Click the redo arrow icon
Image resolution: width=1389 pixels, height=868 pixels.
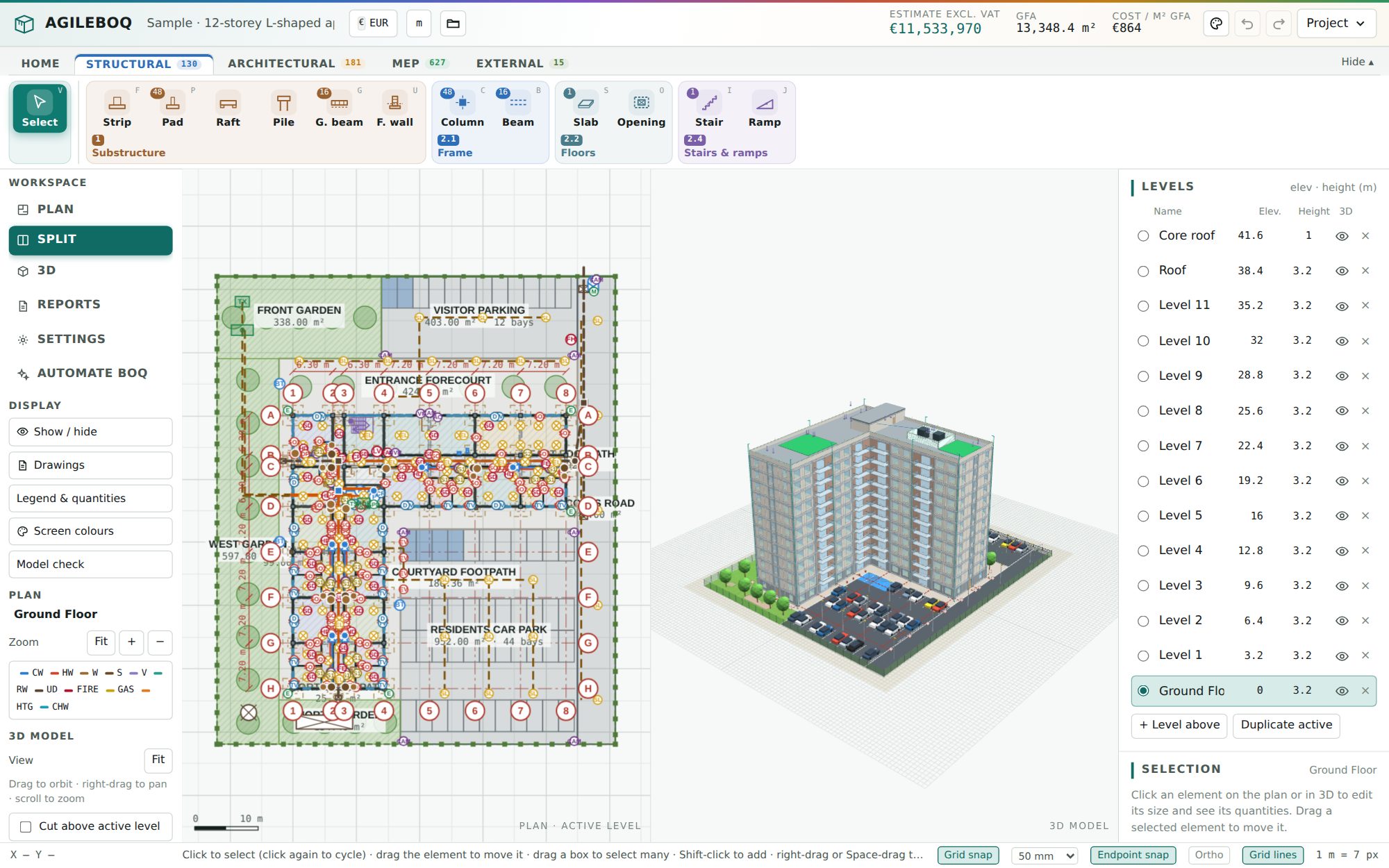pyautogui.click(x=1279, y=24)
